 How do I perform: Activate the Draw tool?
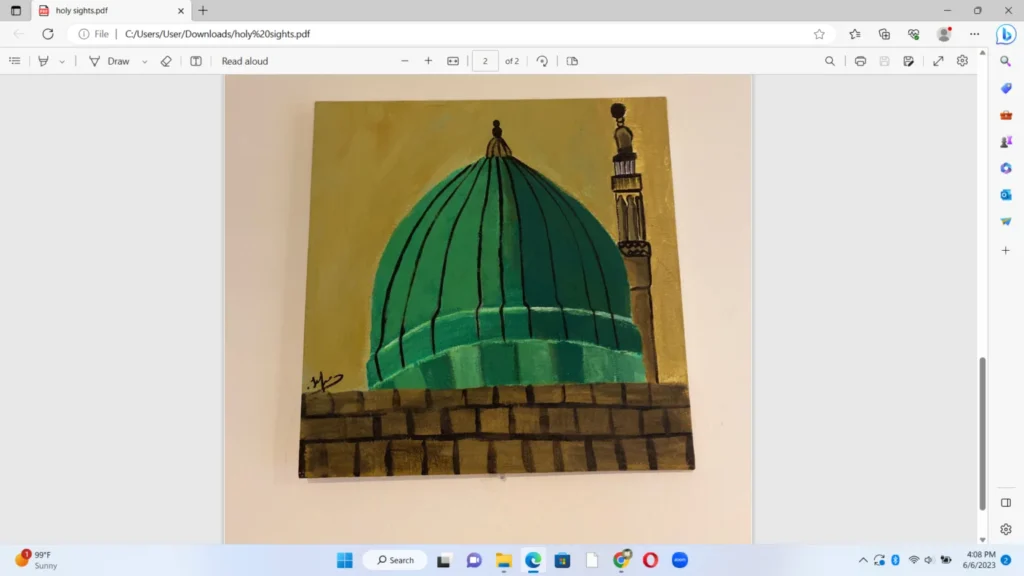[110, 61]
